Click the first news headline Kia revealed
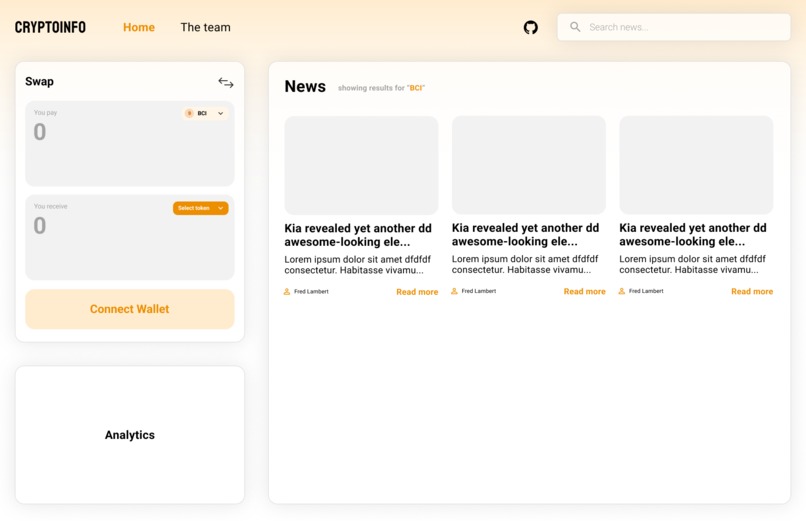The image size is (806, 521). 358,235
